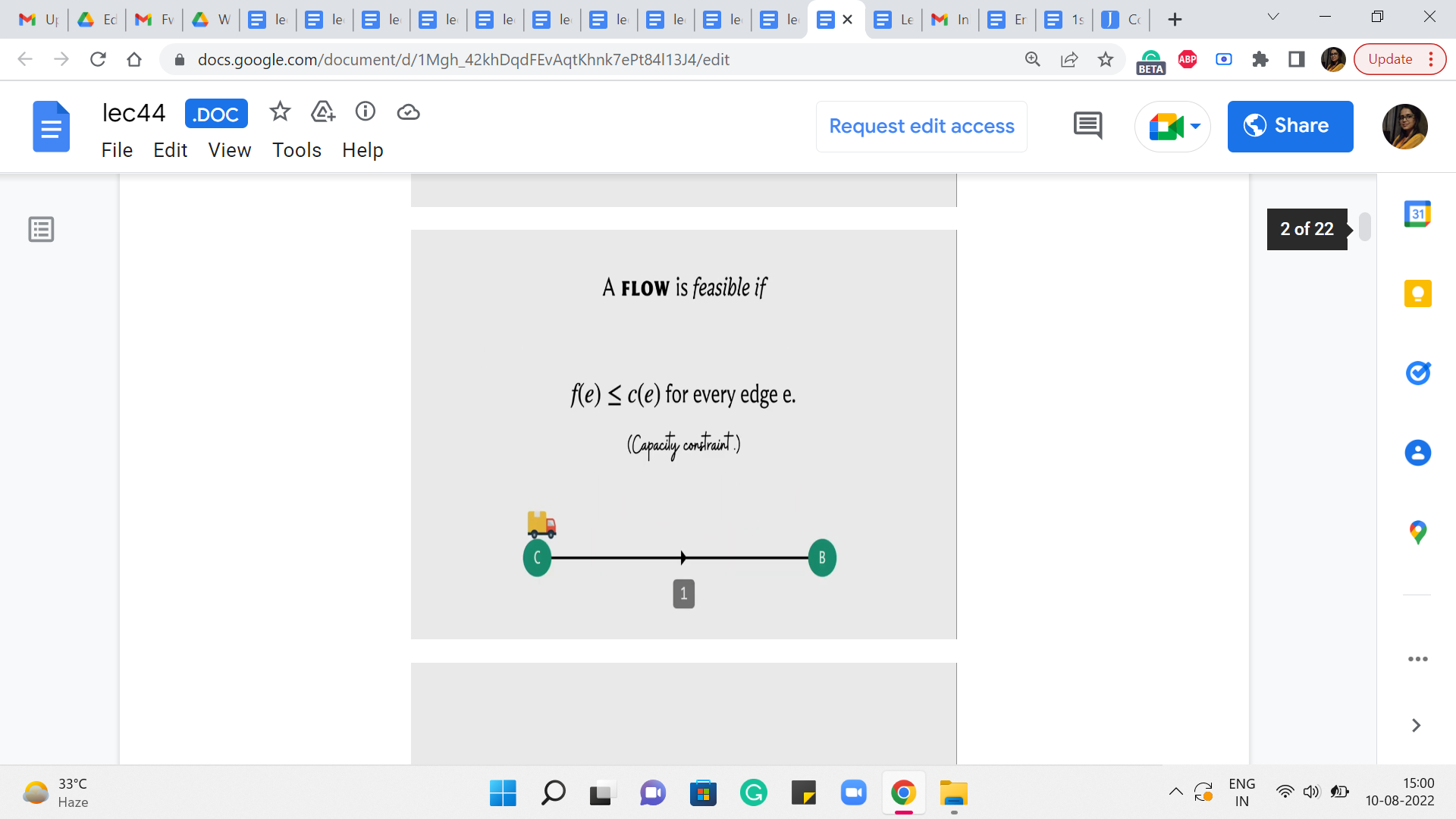This screenshot has width=1456, height=819.
Task: Open document info details icon
Action: click(x=366, y=112)
